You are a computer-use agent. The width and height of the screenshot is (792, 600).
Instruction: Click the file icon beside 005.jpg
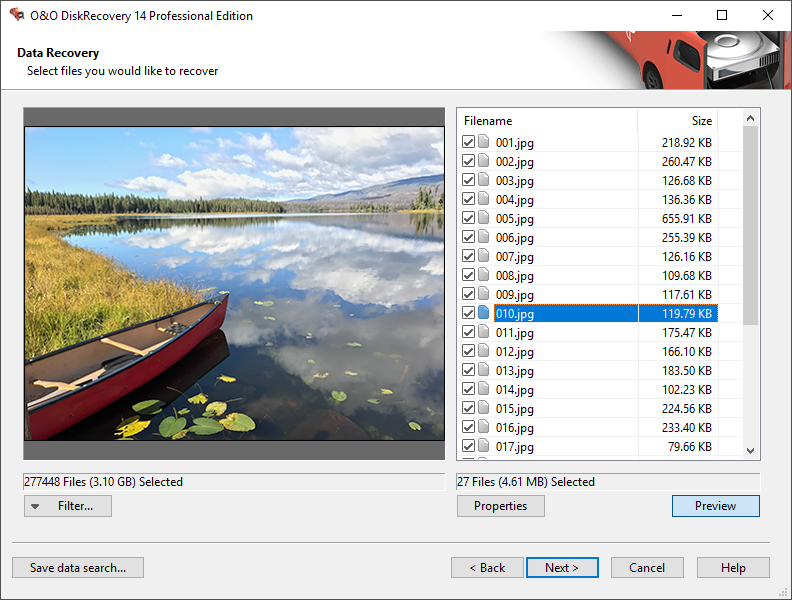(484, 219)
